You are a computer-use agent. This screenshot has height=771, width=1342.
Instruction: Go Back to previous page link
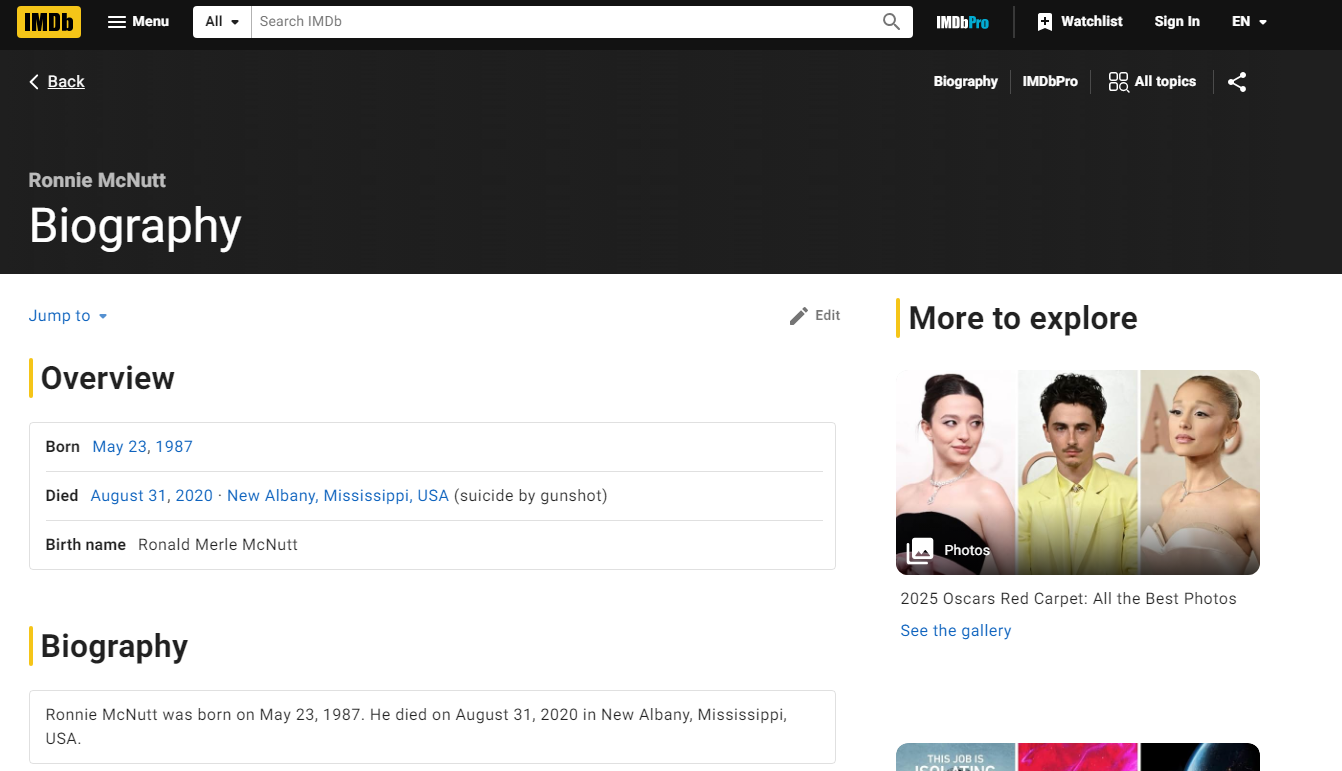coord(66,82)
